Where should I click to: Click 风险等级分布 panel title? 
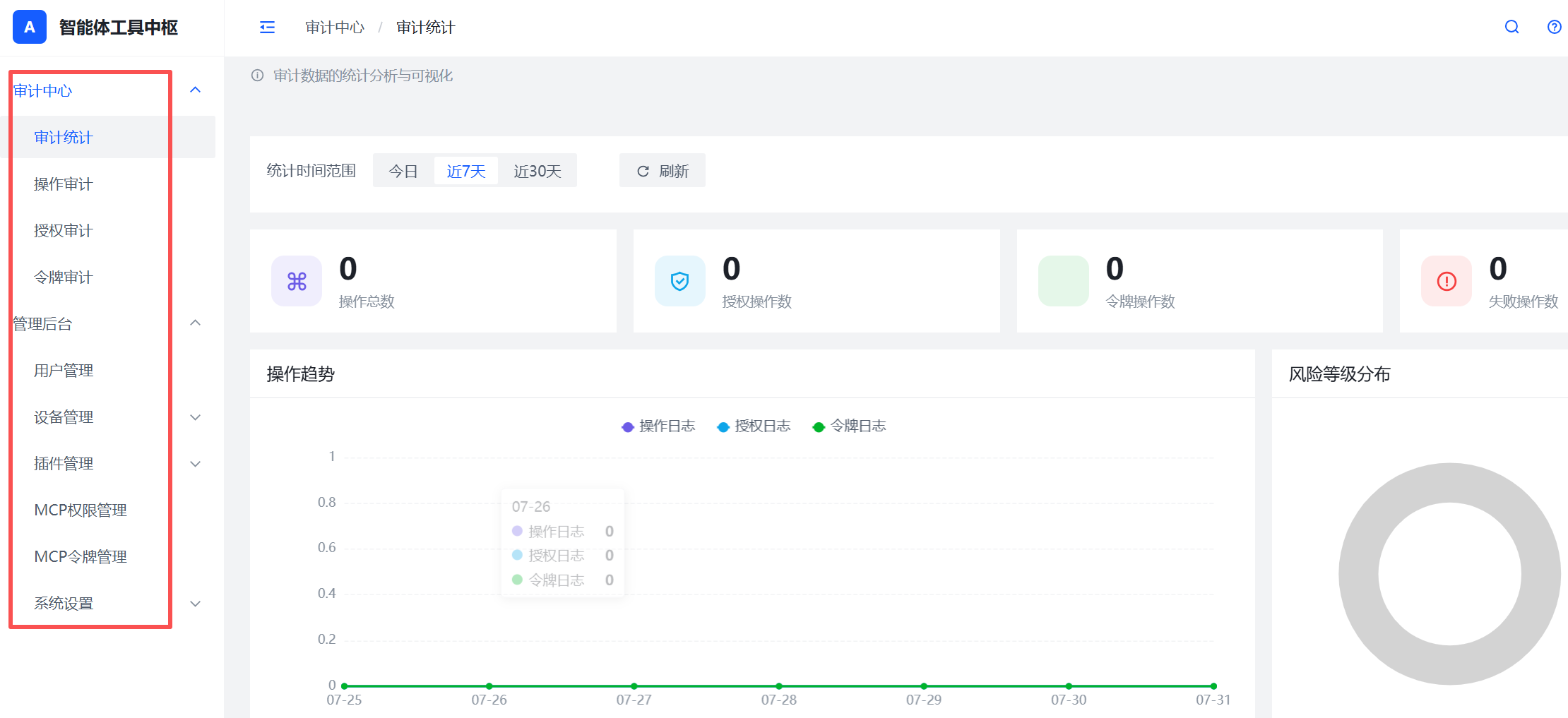[x=1340, y=373]
